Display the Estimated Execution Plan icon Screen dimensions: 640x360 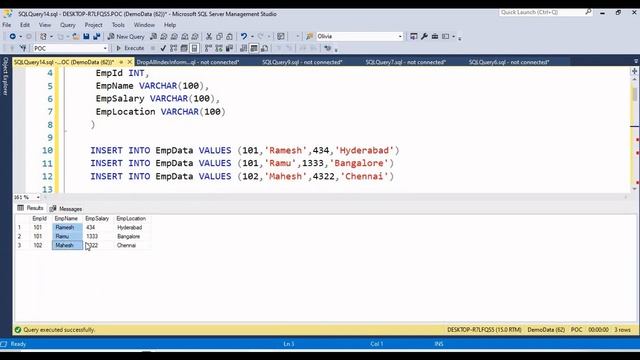tap(173, 48)
